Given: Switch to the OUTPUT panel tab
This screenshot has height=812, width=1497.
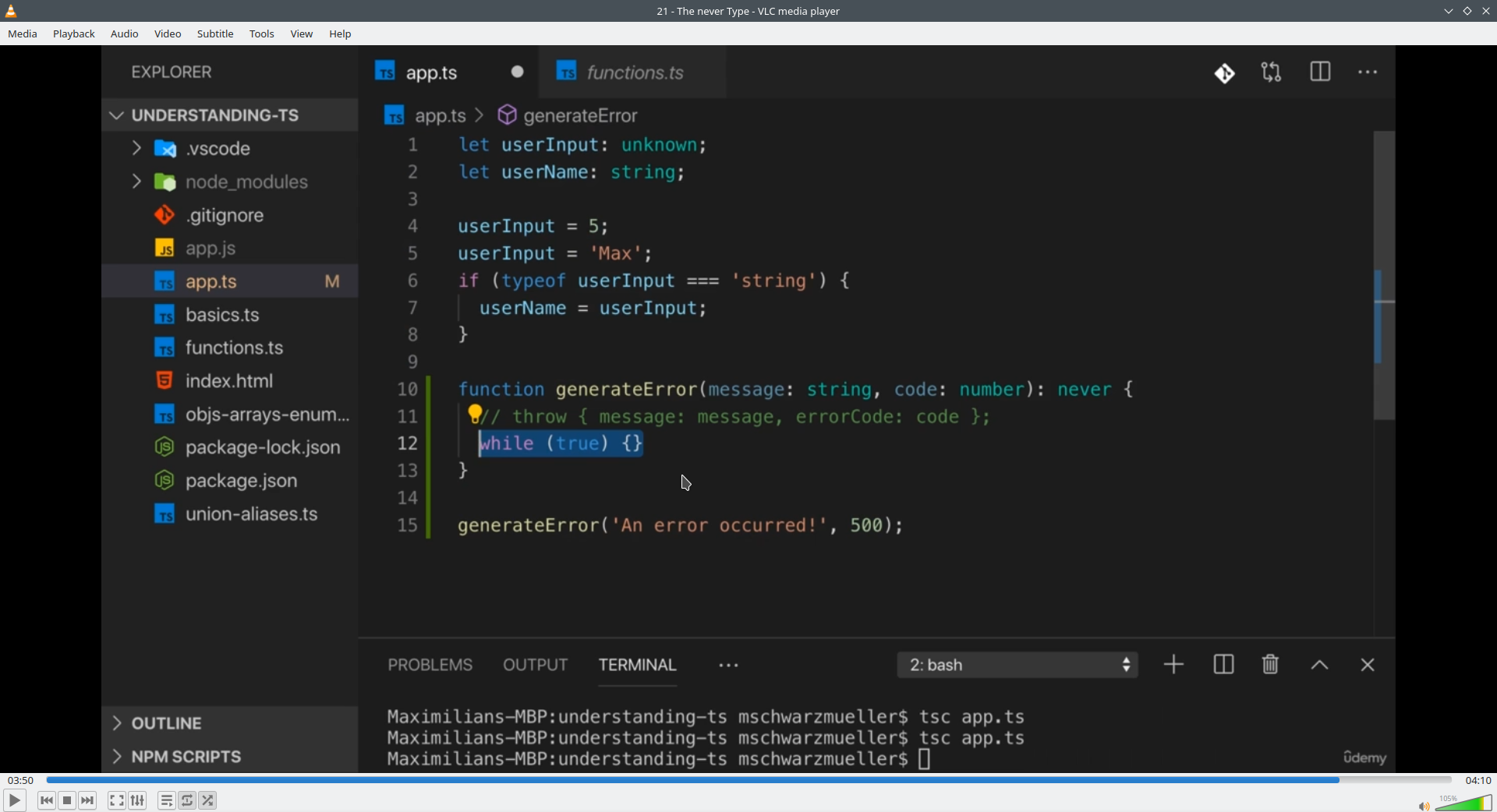Looking at the screenshot, I should [x=535, y=665].
